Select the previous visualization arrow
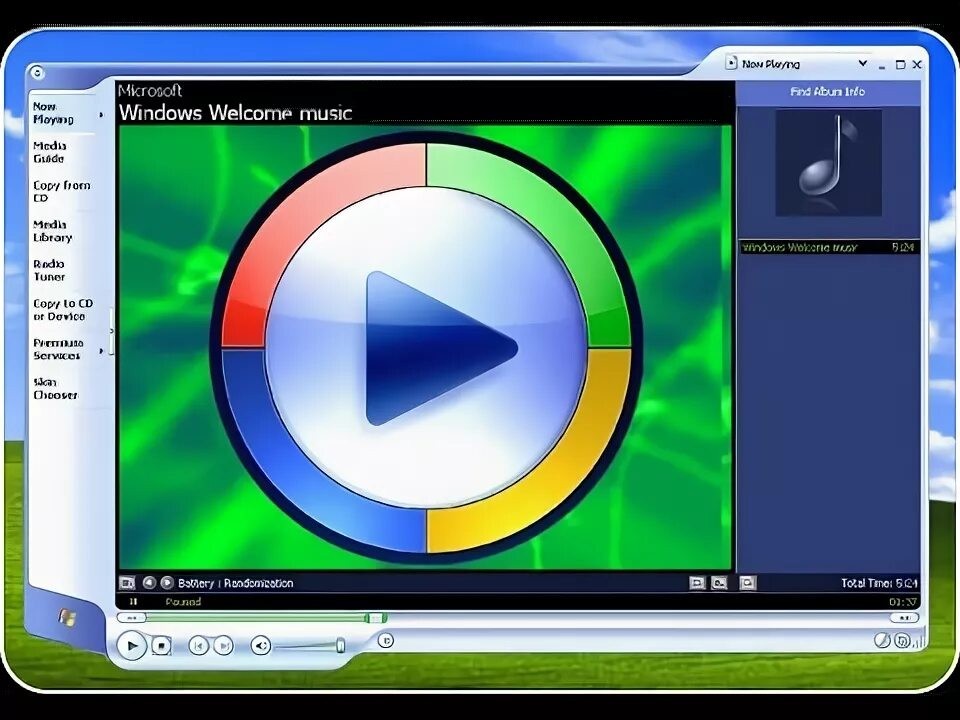This screenshot has height=720, width=960. point(149,583)
